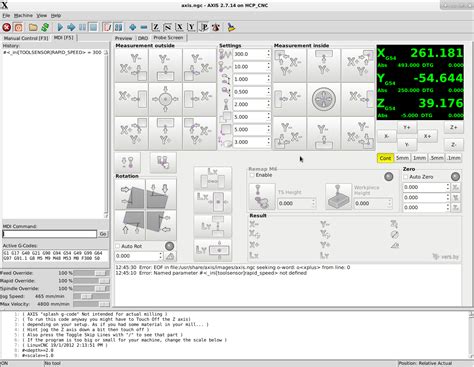The image size is (474, 367).
Task: Stop program execution in toolbar
Action: (94, 27)
